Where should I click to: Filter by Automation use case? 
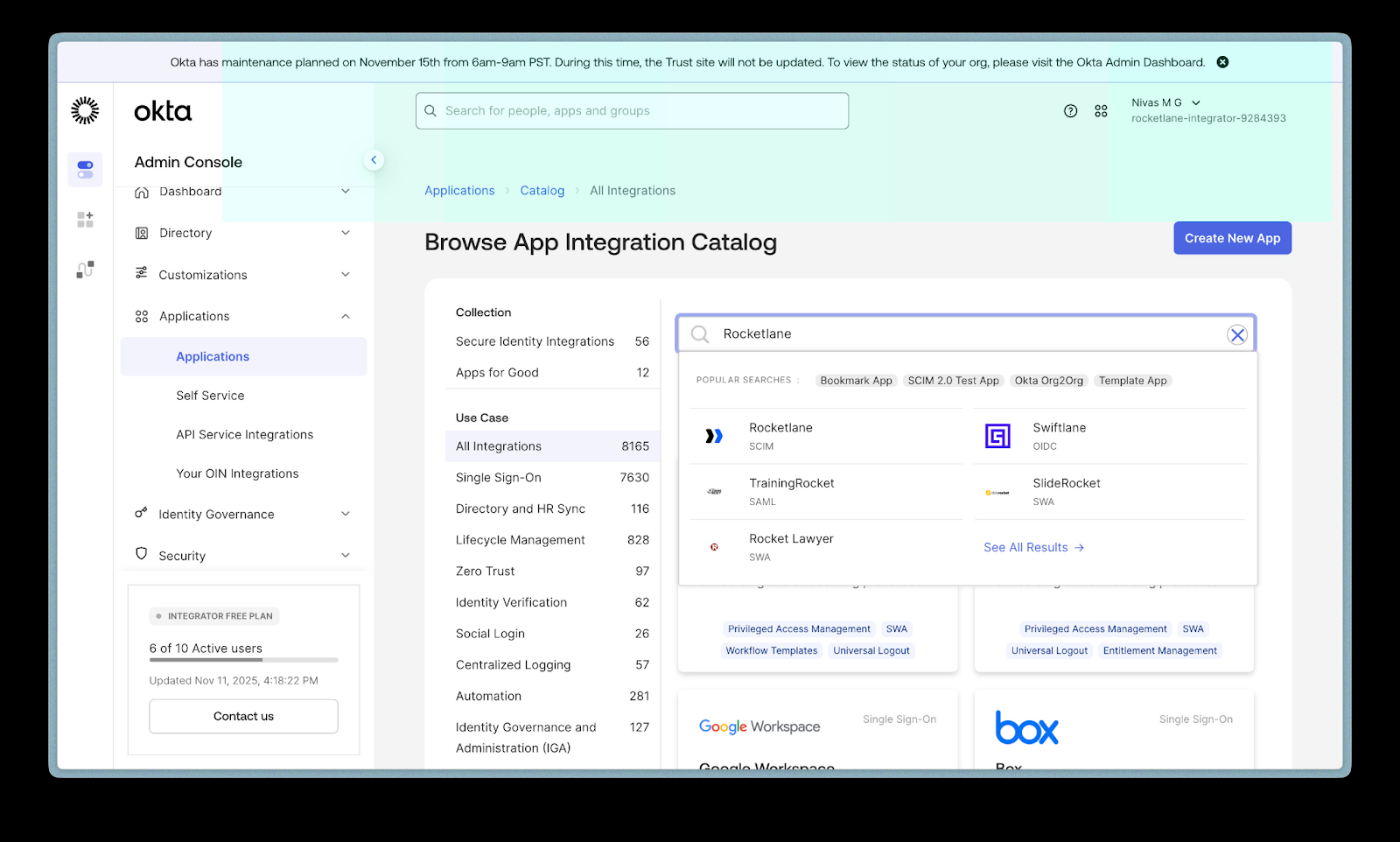click(552, 696)
